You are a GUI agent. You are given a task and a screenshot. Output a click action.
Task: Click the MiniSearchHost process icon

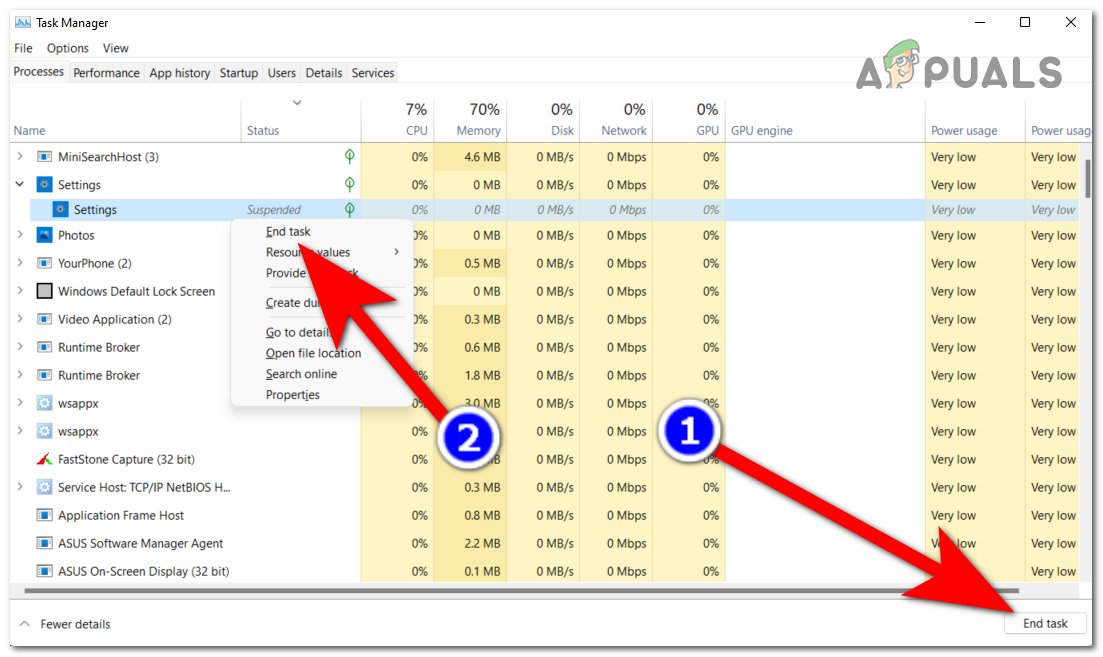[x=44, y=157]
